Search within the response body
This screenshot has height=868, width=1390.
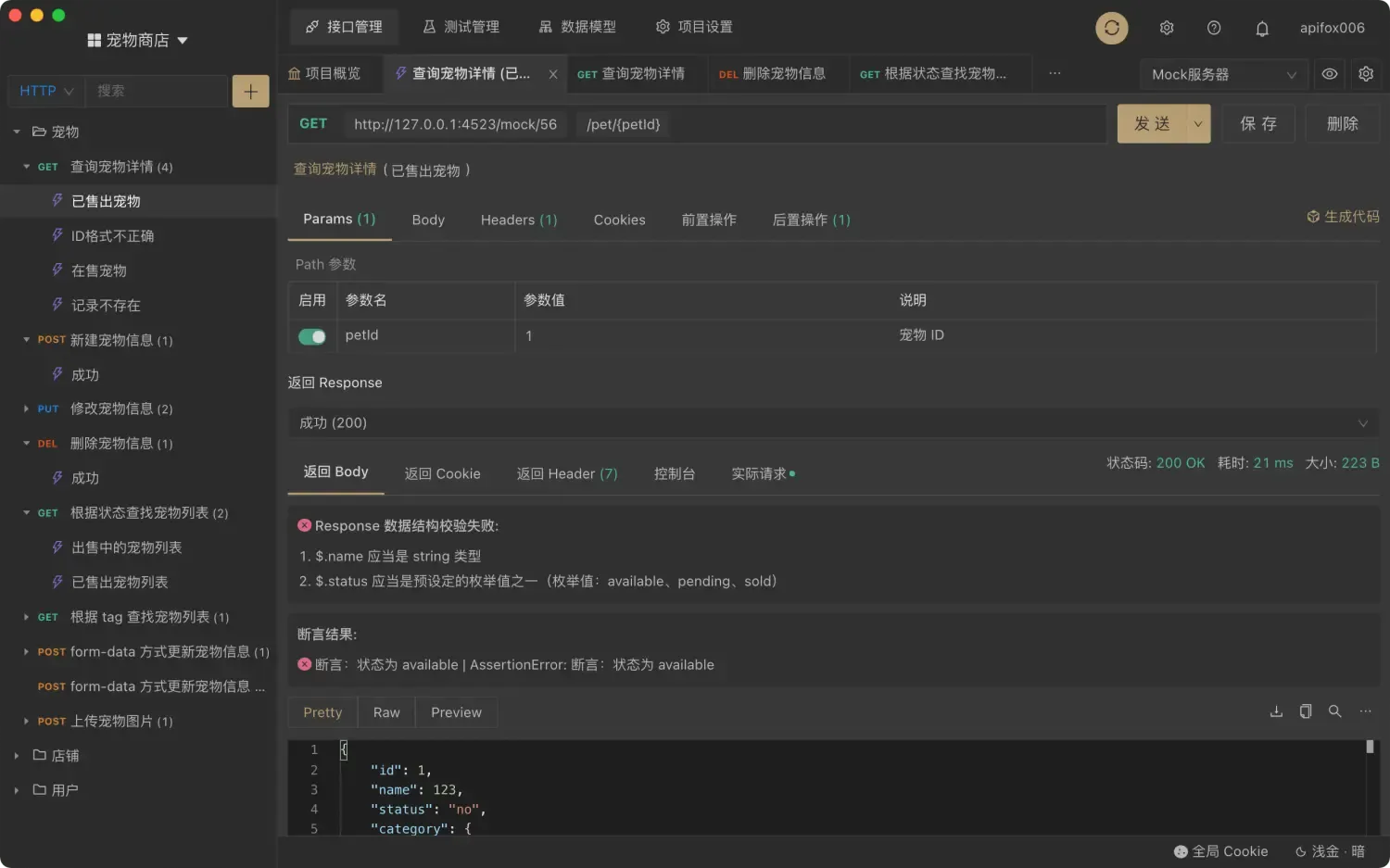pyautogui.click(x=1334, y=711)
